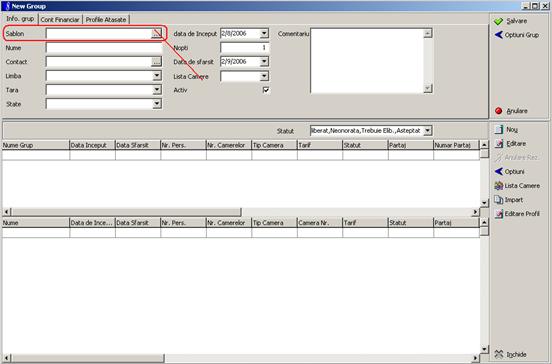Click the app icon in title bar
This screenshot has width=552, height=364.
coord(7,6)
